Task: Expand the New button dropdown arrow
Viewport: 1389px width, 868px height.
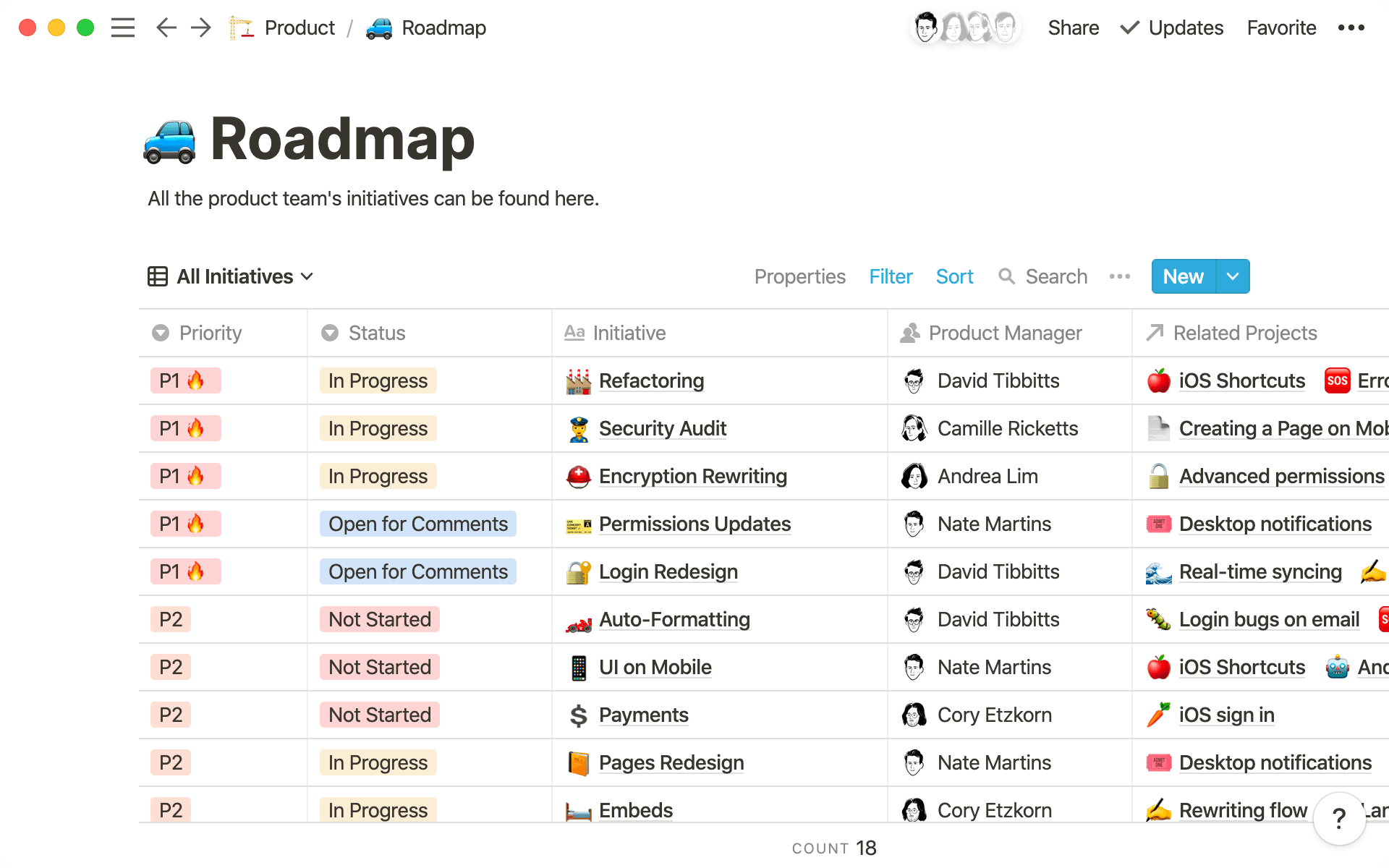Action: (x=1233, y=276)
